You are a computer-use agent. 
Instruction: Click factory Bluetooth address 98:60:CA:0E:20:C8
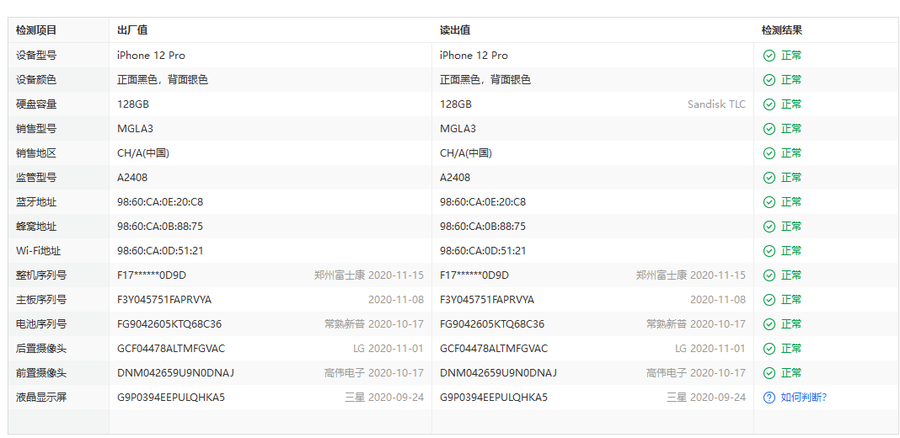coord(160,202)
